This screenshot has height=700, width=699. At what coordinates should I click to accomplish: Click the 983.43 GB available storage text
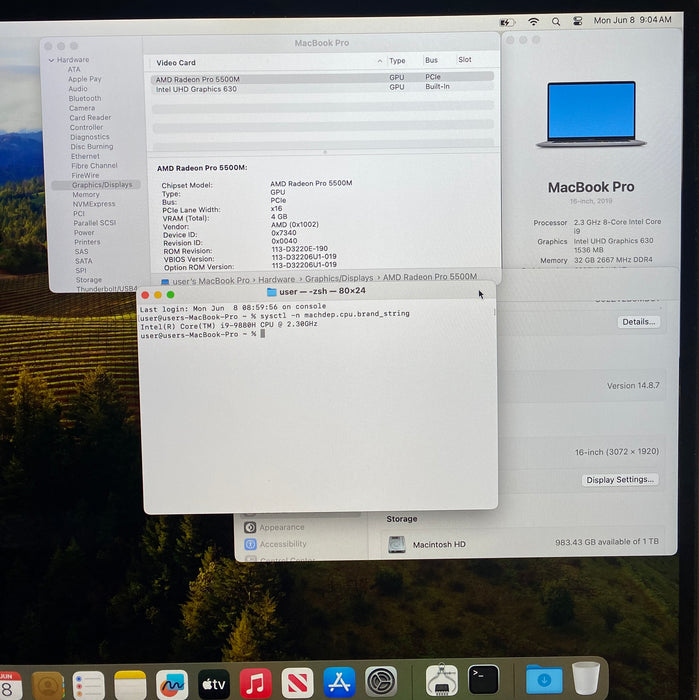tap(607, 542)
